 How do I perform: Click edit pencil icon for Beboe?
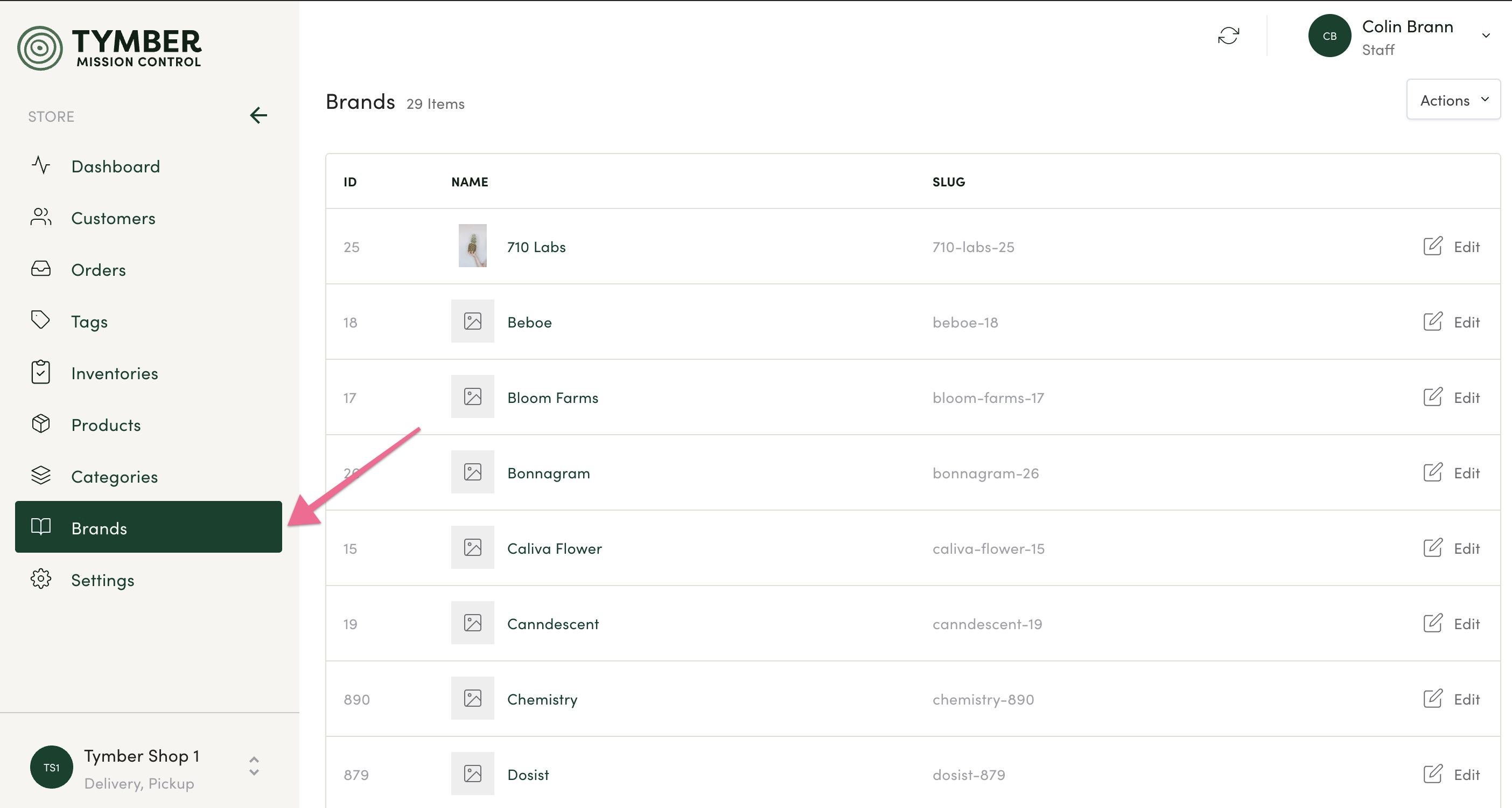click(1432, 322)
